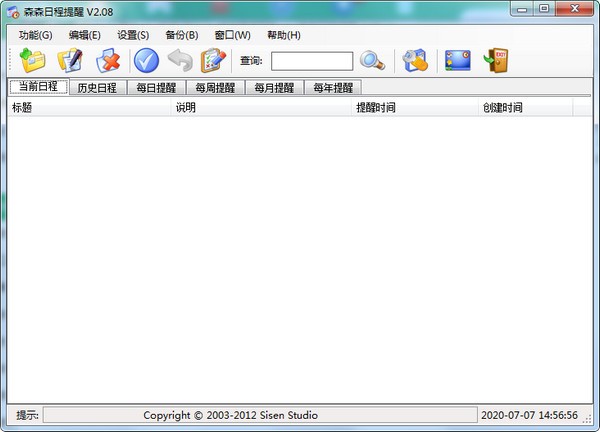This screenshot has width=600, height=432.
Task: Click the new schedule folder icon
Action: pos(33,61)
